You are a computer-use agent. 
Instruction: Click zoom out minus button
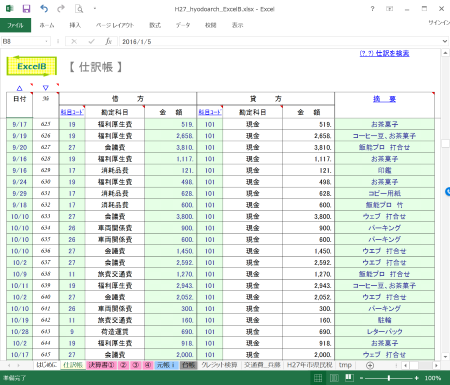[x=361, y=378]
